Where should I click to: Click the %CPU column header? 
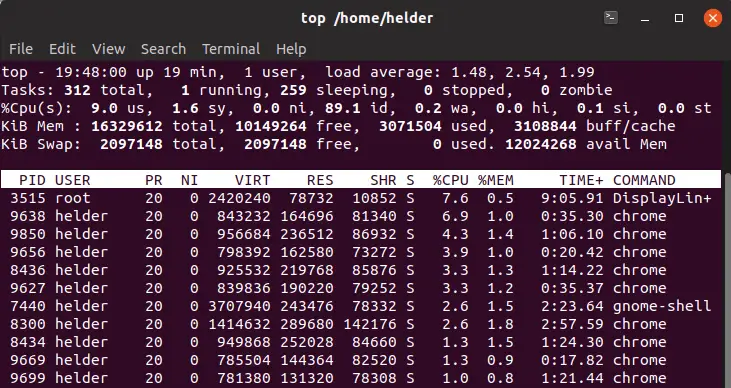[x=450, y=180]
